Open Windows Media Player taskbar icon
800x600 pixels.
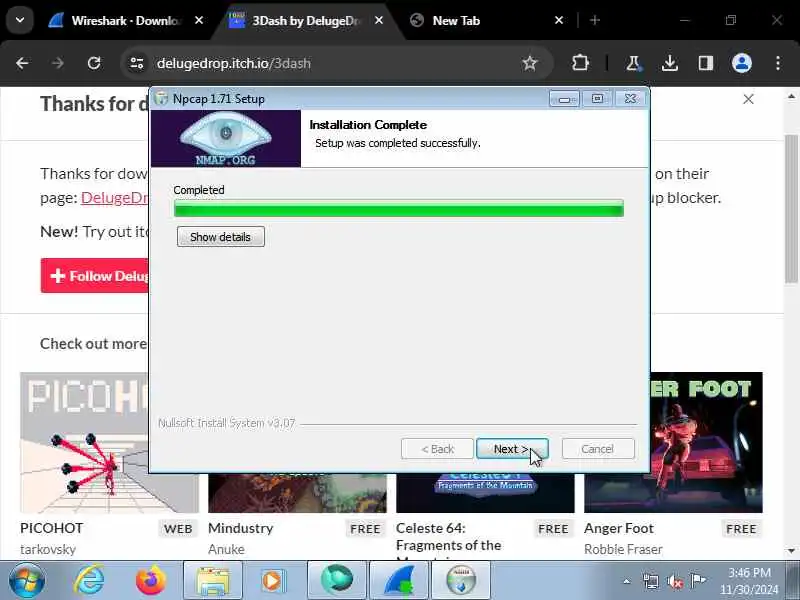pyautogui.click(x=274, y=580)
